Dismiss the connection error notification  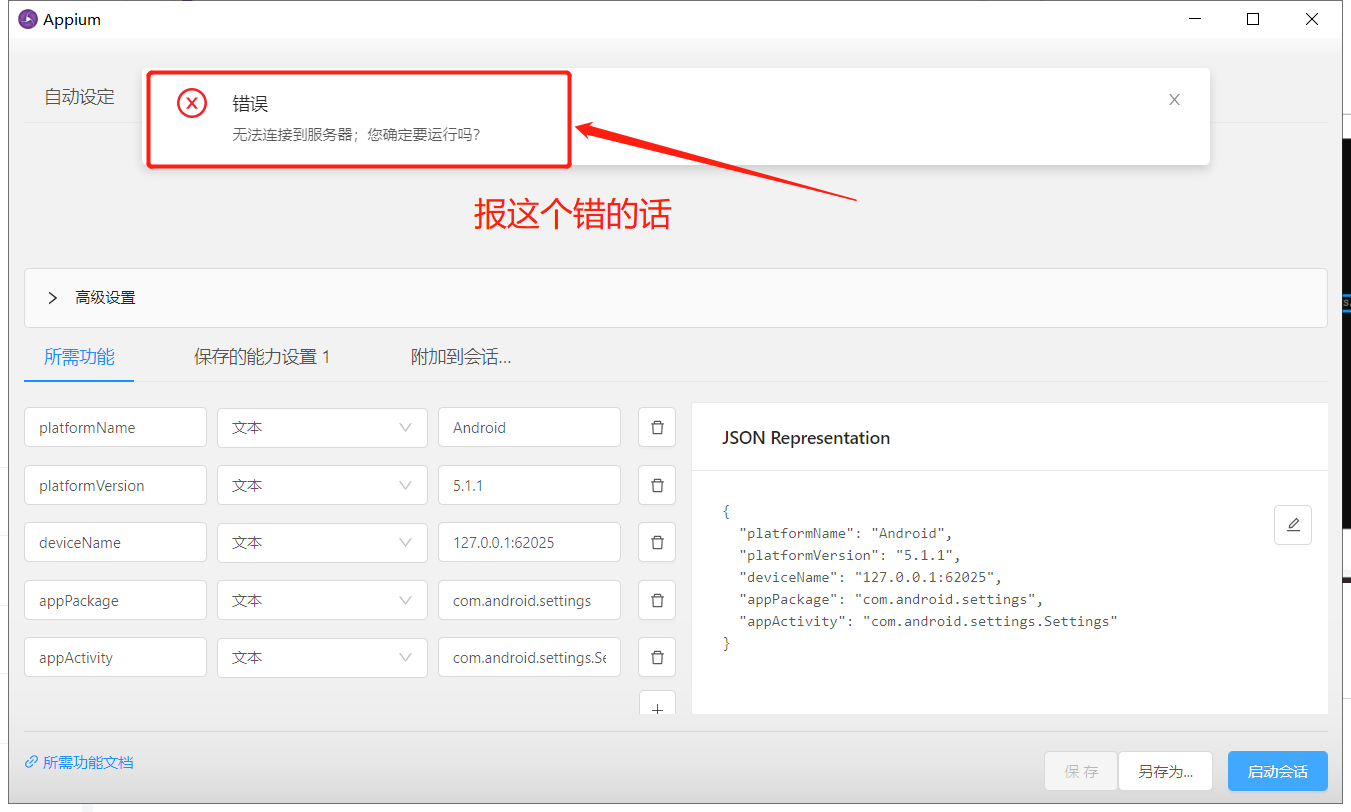1174,99
